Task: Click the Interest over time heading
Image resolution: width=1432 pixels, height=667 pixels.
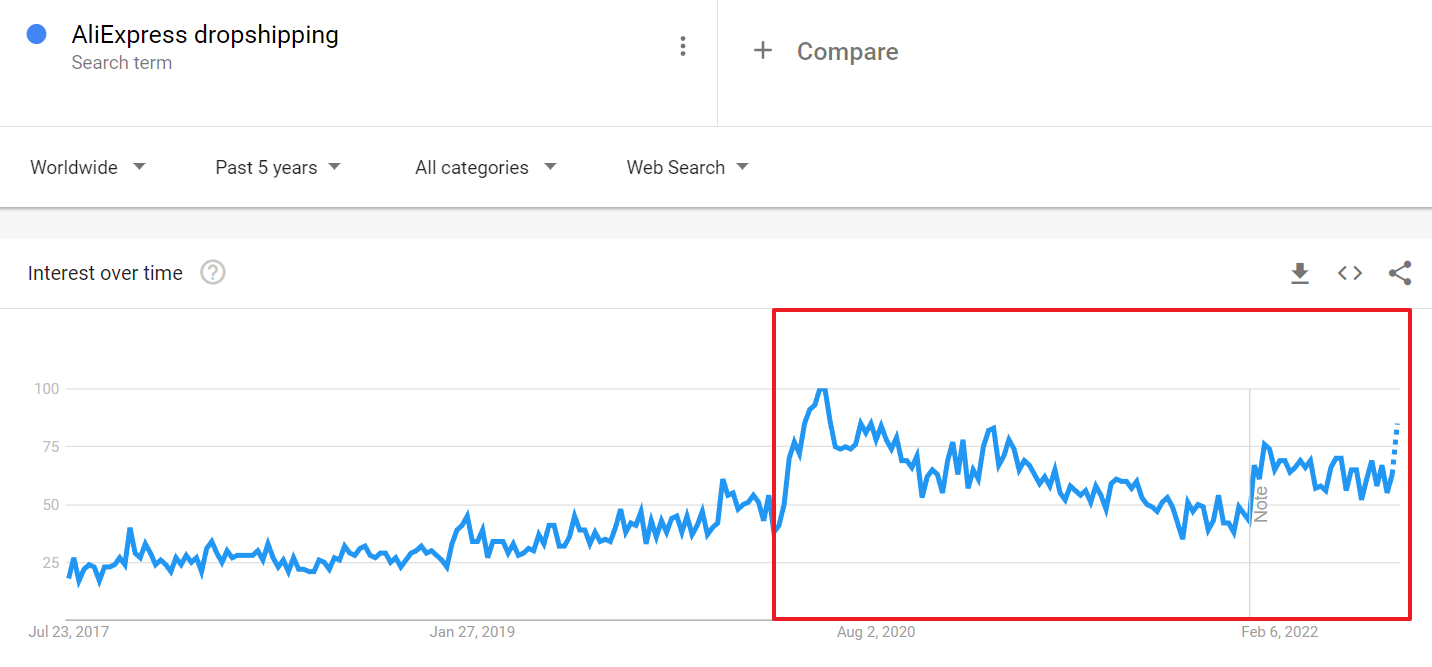Action: (x=105, y=273)
